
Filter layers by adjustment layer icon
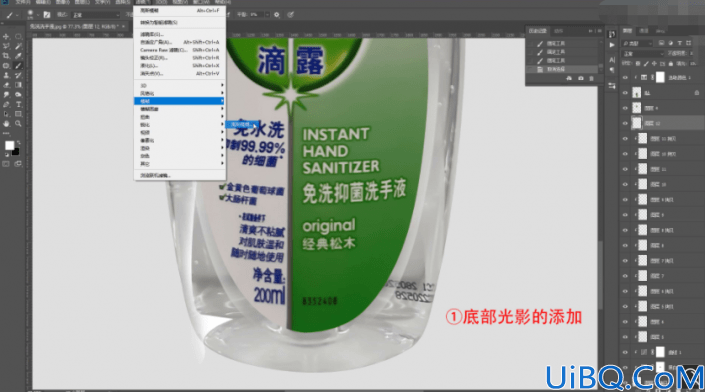(x=670, y=43)
